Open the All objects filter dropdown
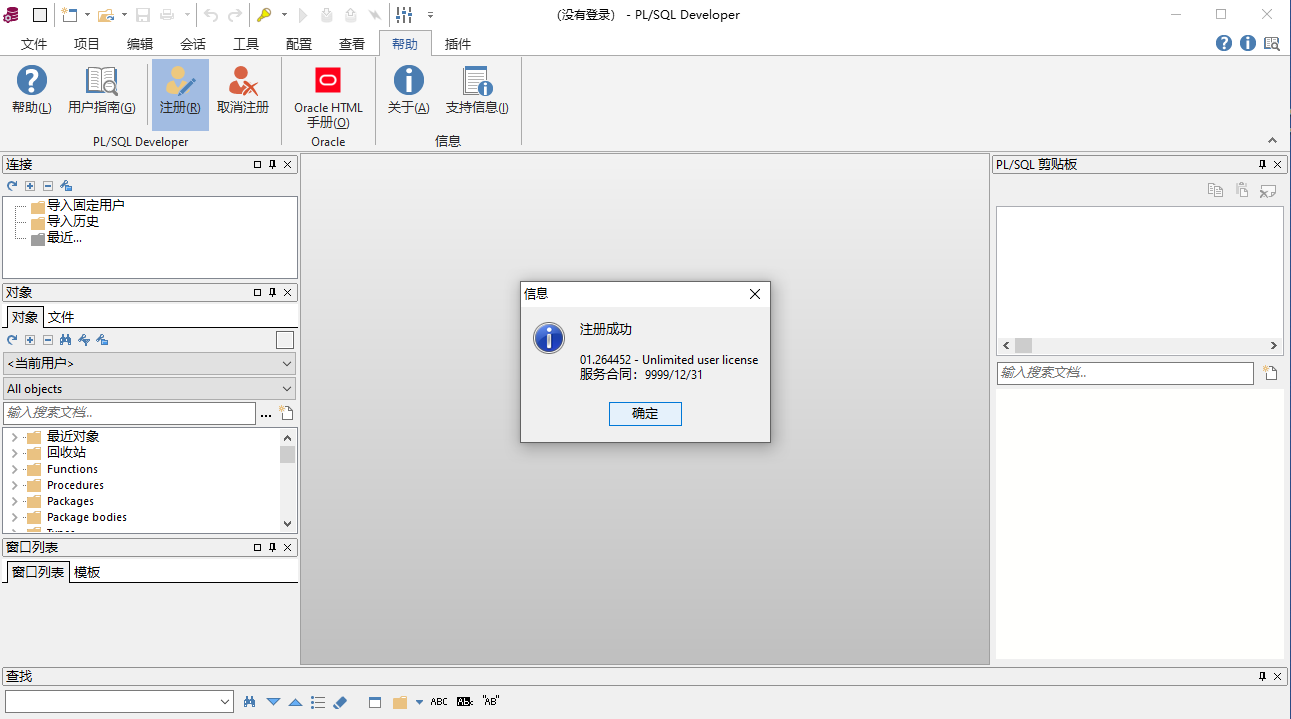The width and height of the screenshot is (1291, 719). [x=149, y=389]
